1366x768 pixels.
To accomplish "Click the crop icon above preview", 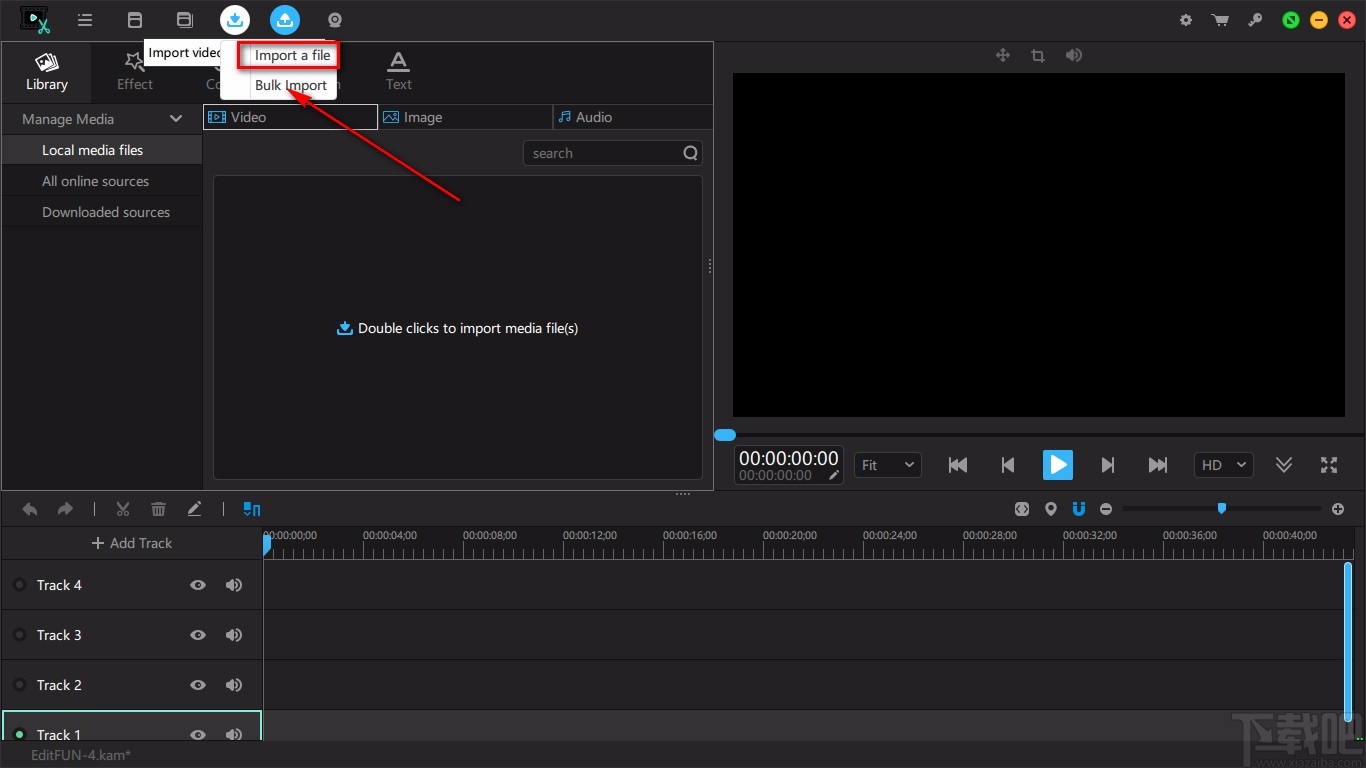I will (x=1038, y=56).
